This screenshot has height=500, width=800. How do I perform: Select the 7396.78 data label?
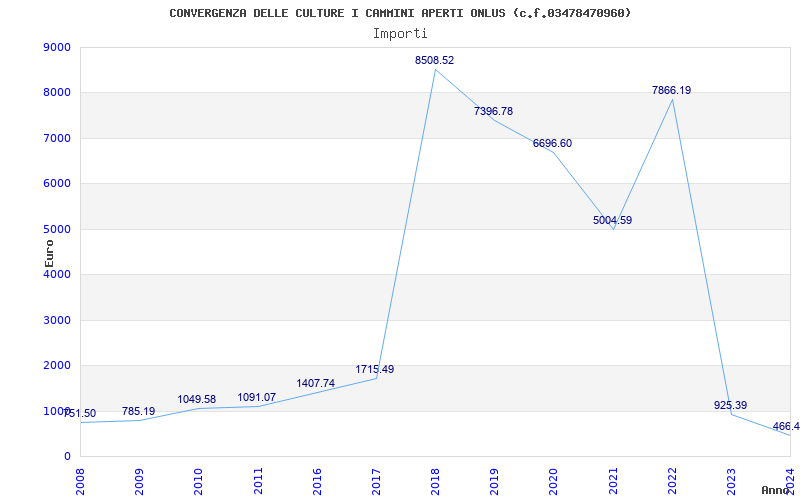pos(493,111)
